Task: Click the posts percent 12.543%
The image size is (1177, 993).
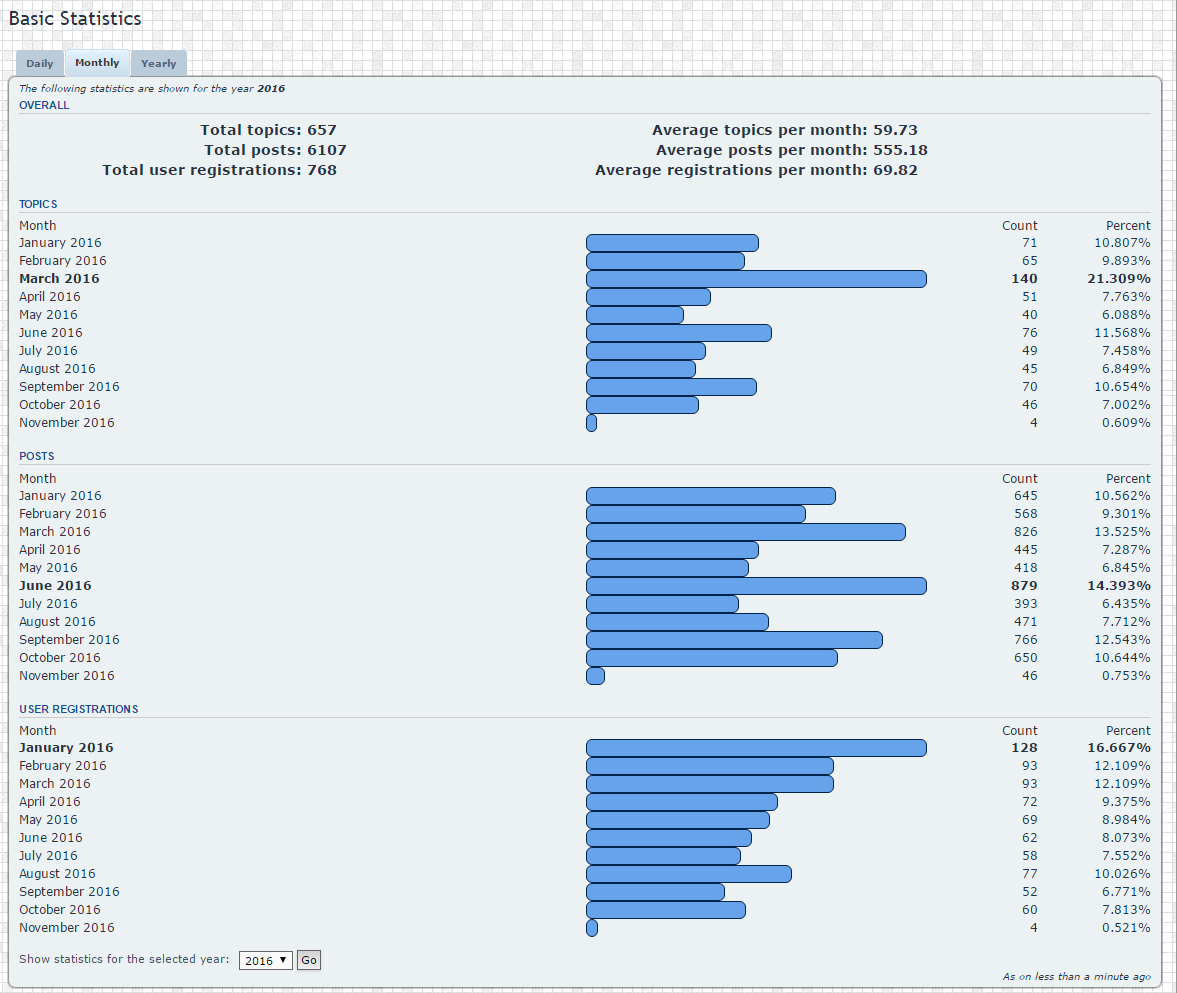Action: pyautogui.click(x=1121, y=639)
